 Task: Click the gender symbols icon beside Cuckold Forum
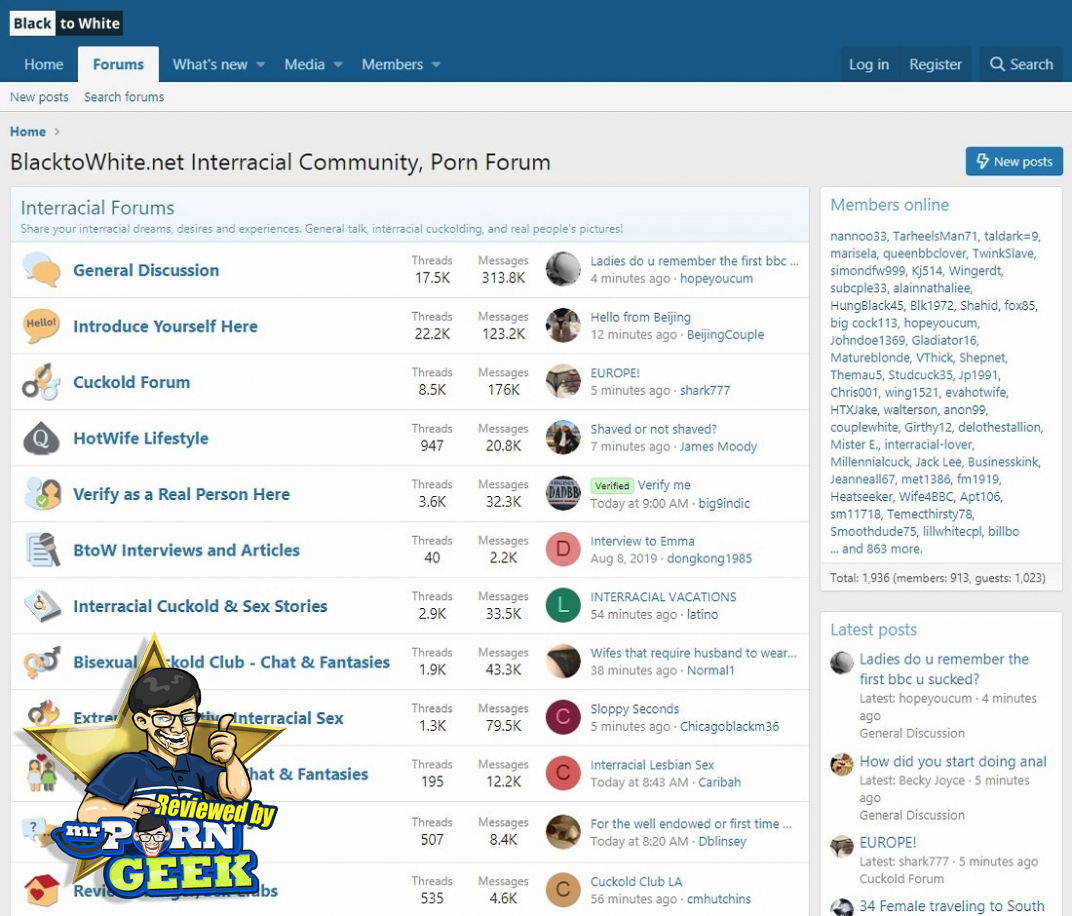click(40, 381)
